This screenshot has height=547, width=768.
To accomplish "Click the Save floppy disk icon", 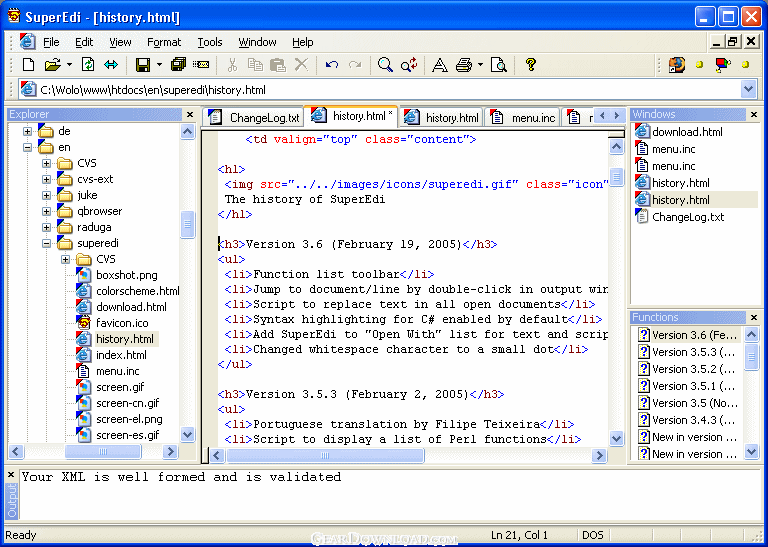I will tap(142, 65).
